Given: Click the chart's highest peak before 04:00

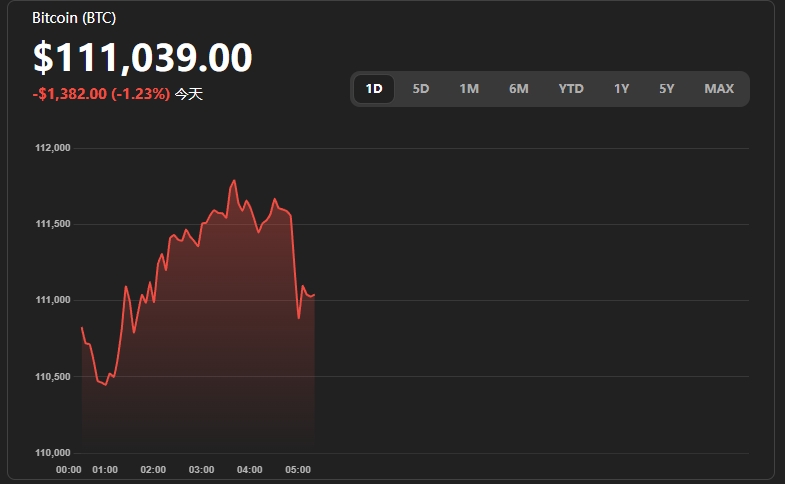Looking at the screenshot, I should click(x=234, y=181).
